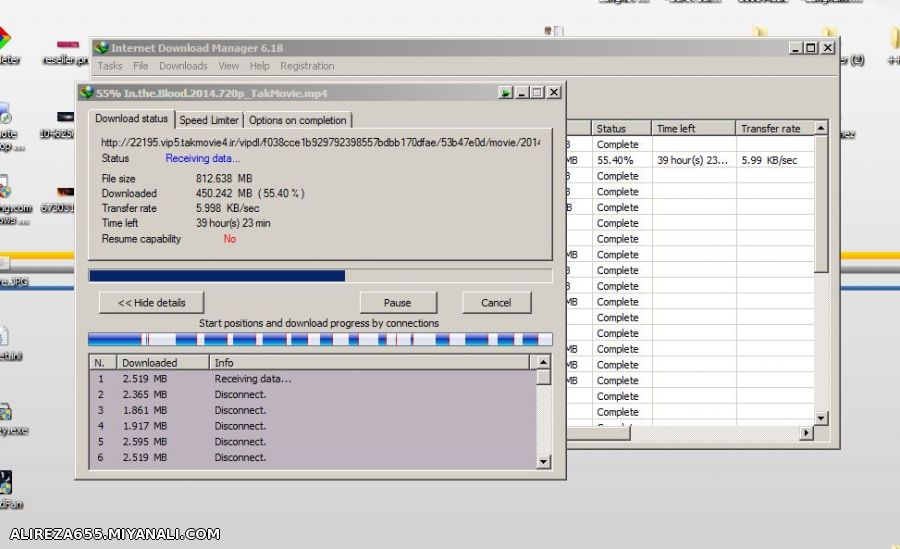Switch to Options on completion tab
This screenshot has height=549, width=900.
[x=297, y=120]
